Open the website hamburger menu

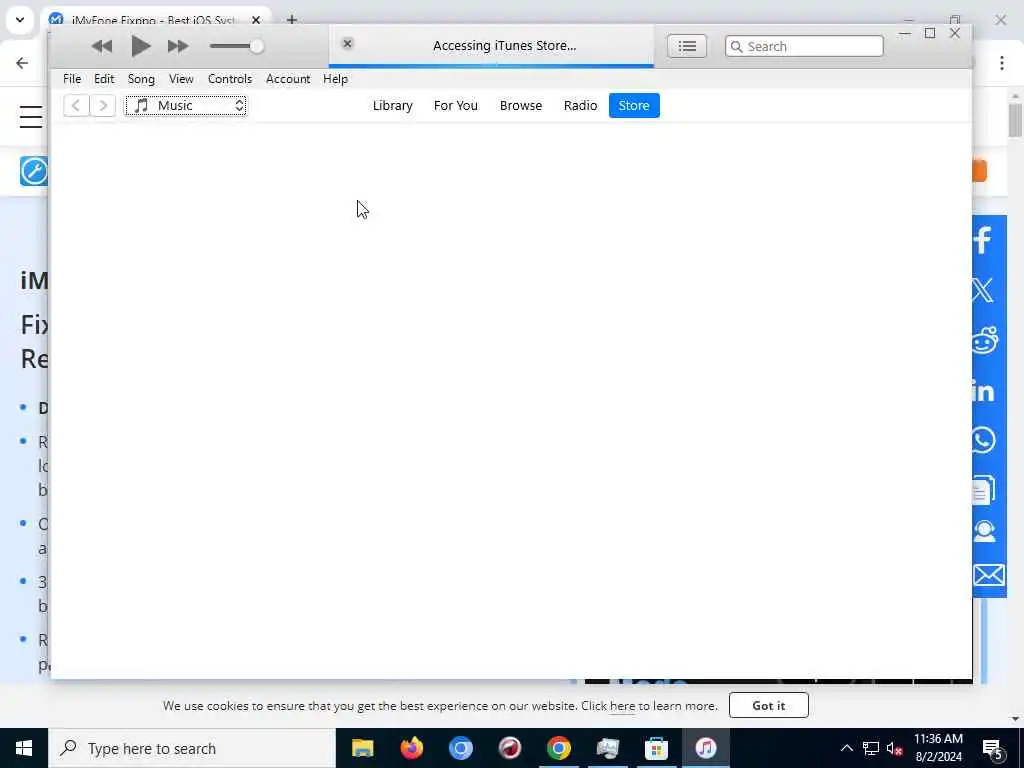(x=31, y=116)
